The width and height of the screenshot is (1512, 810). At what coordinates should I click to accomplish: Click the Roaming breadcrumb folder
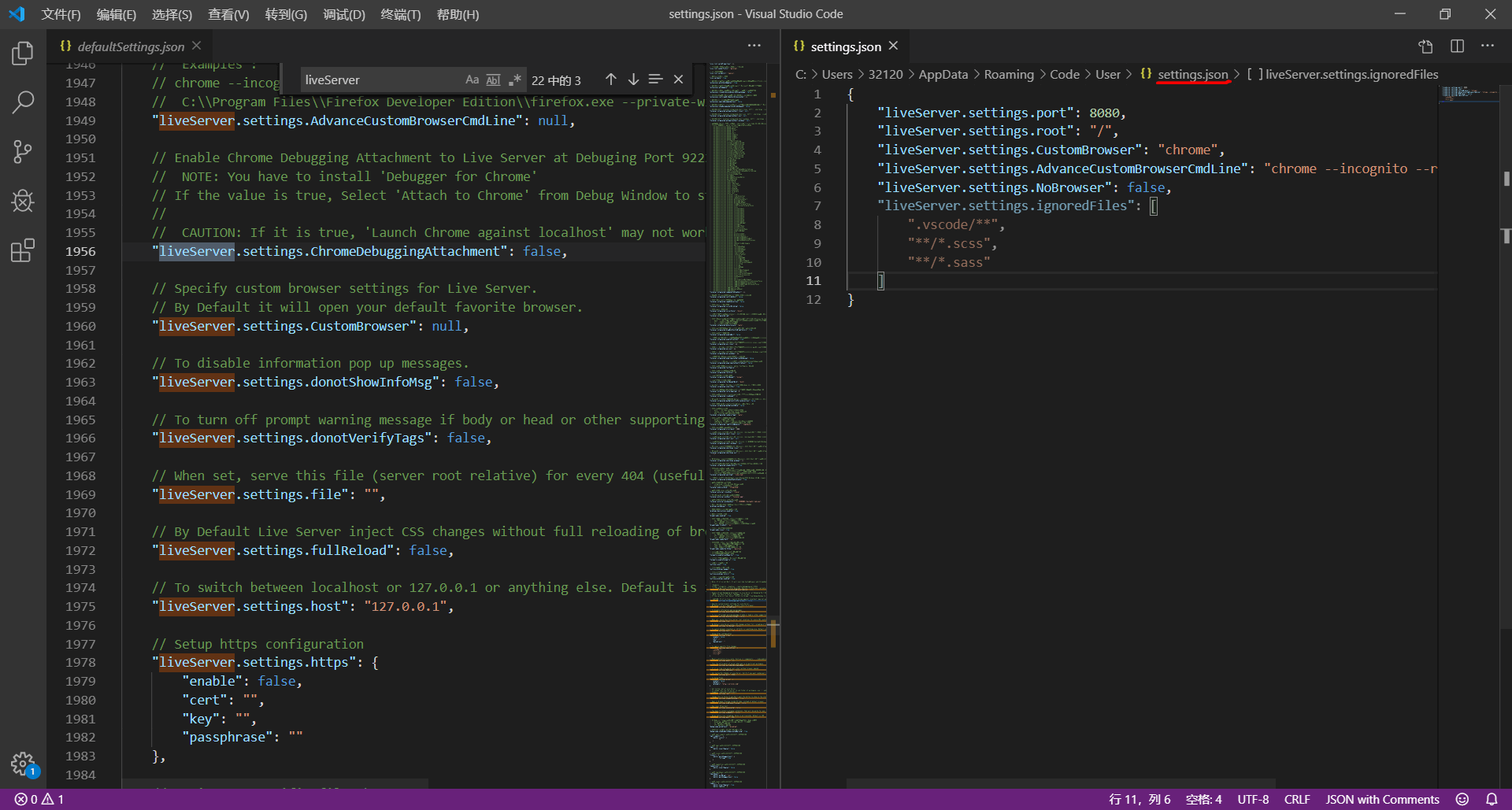pos(1008,74)
